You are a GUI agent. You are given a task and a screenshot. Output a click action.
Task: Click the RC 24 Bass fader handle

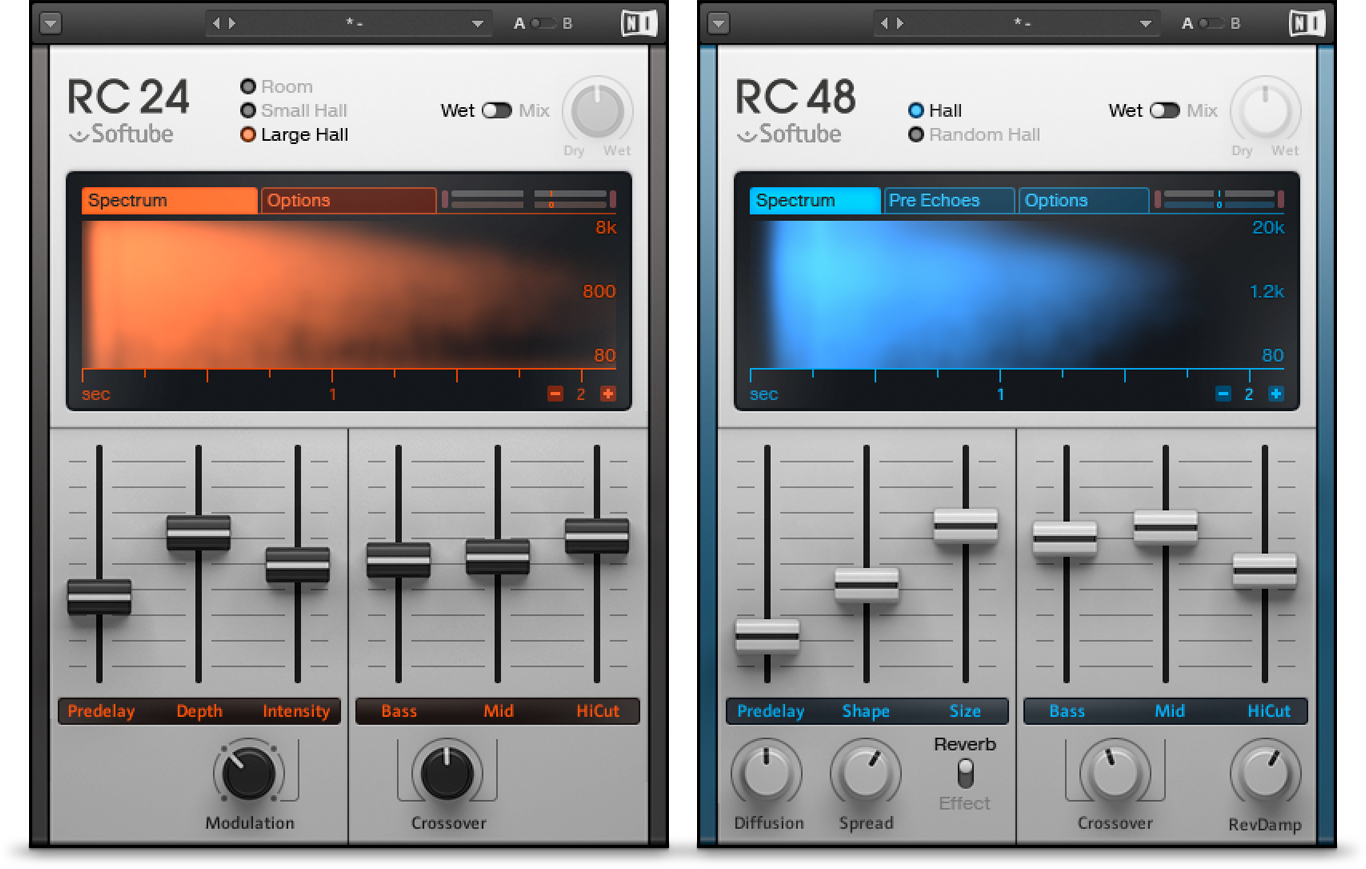398,560
